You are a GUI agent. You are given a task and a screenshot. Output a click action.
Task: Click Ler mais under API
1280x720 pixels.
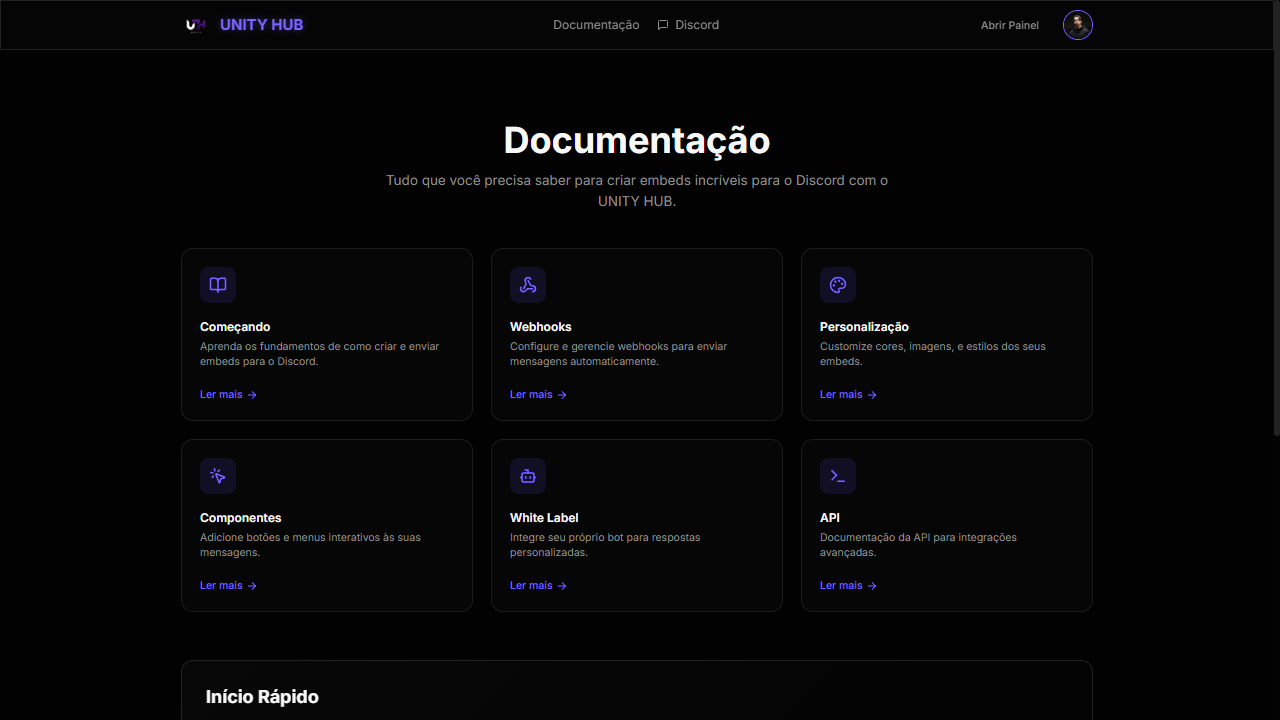click(x=849, y=586)
